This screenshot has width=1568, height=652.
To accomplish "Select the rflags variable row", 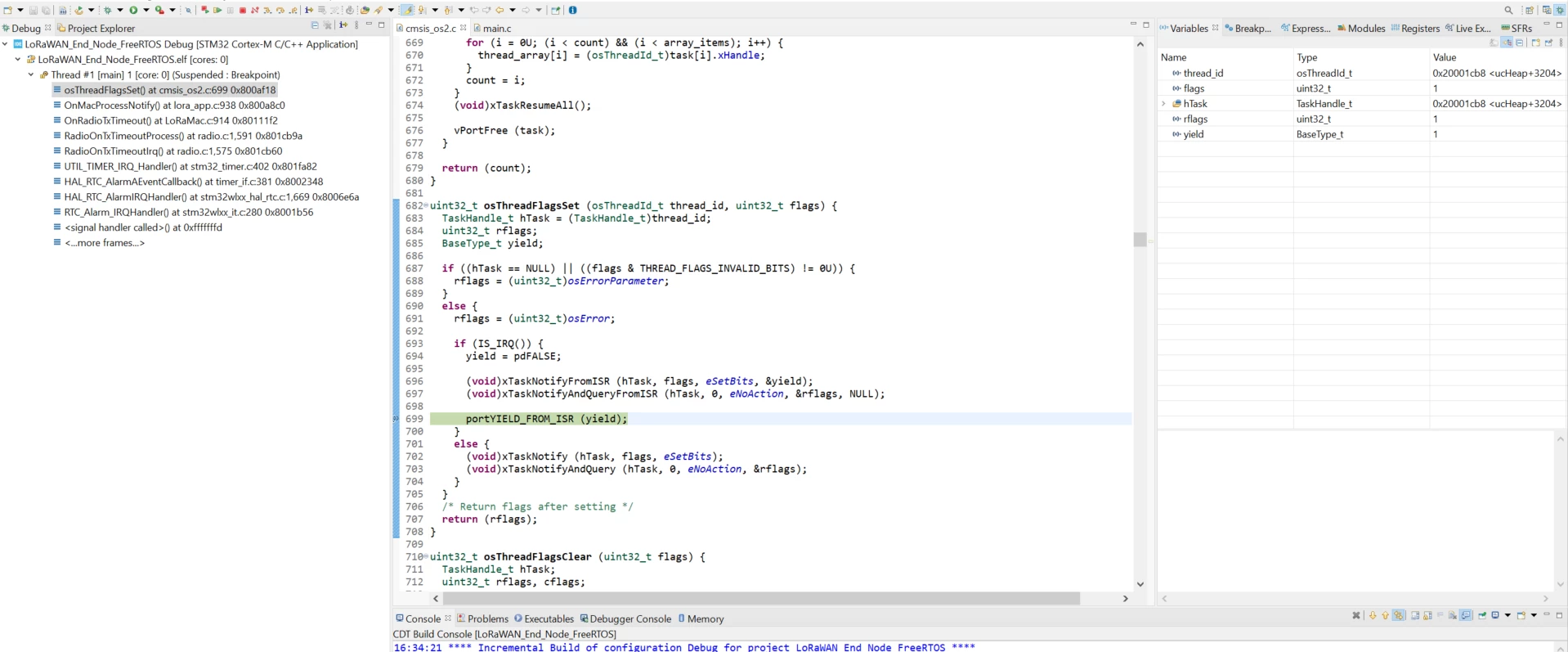I will 1361,119.
